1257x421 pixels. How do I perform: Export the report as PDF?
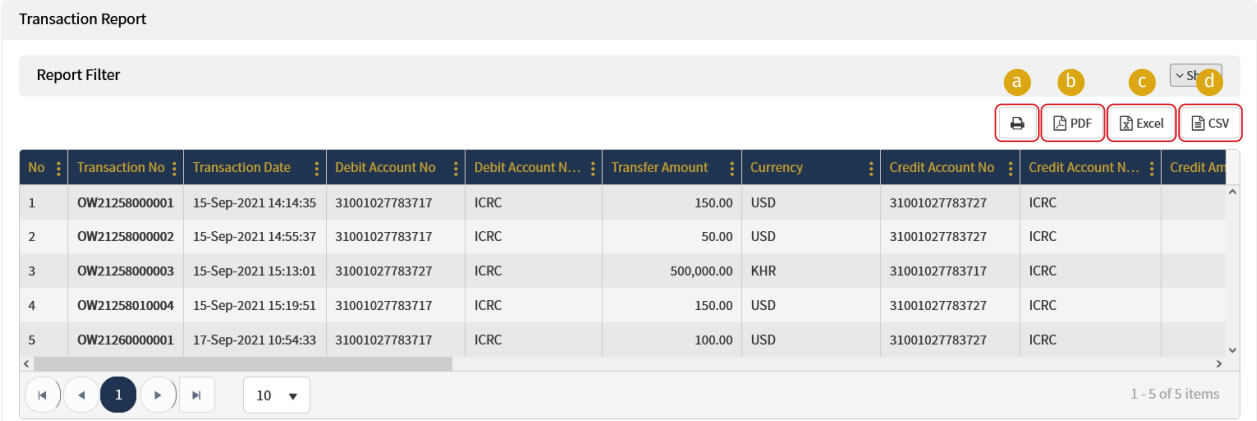click(1073, 124)
